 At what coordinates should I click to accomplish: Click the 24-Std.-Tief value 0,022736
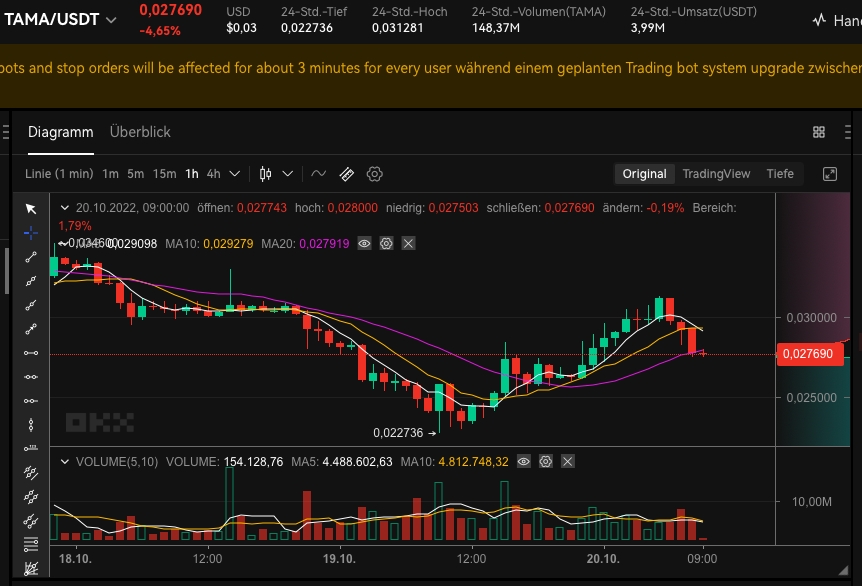307,27
